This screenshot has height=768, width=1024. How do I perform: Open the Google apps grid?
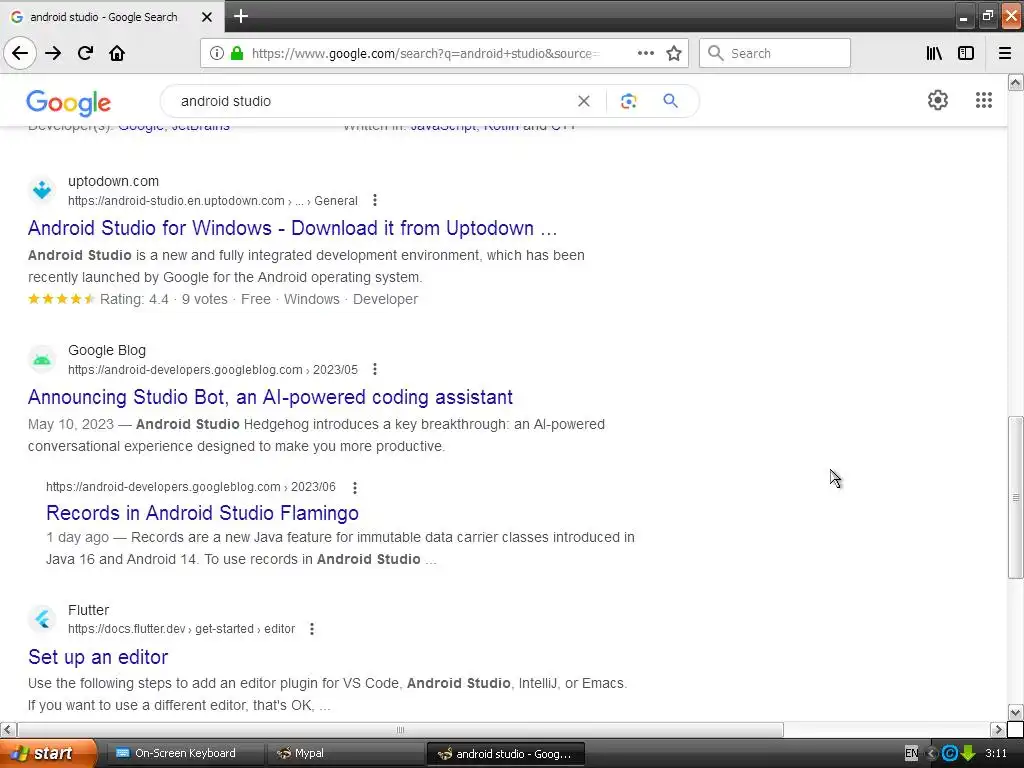coord(984,100)
